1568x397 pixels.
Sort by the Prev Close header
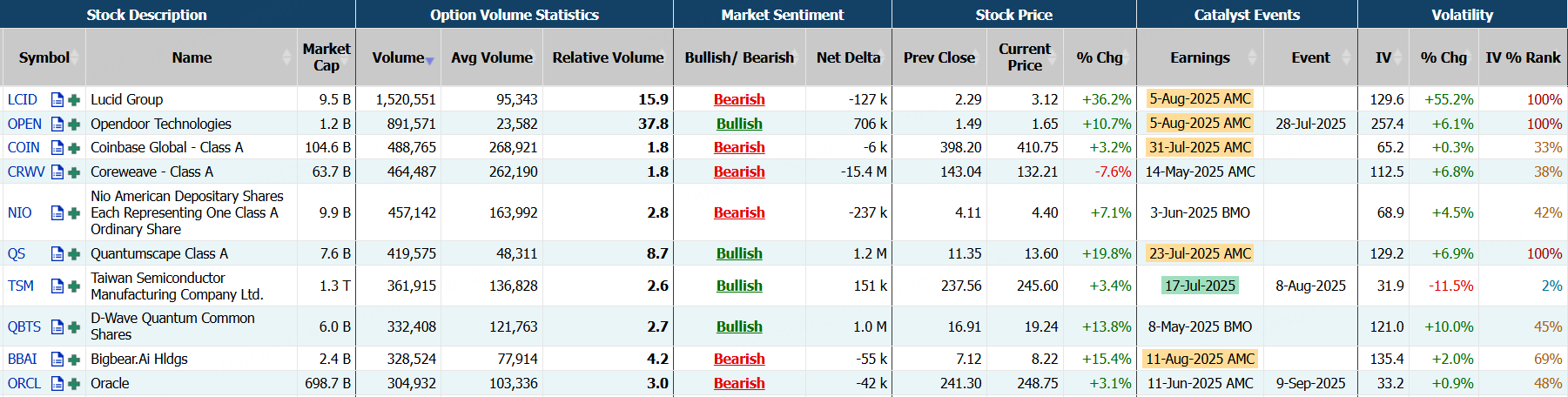pyautogui.click(x=939, y=57)
